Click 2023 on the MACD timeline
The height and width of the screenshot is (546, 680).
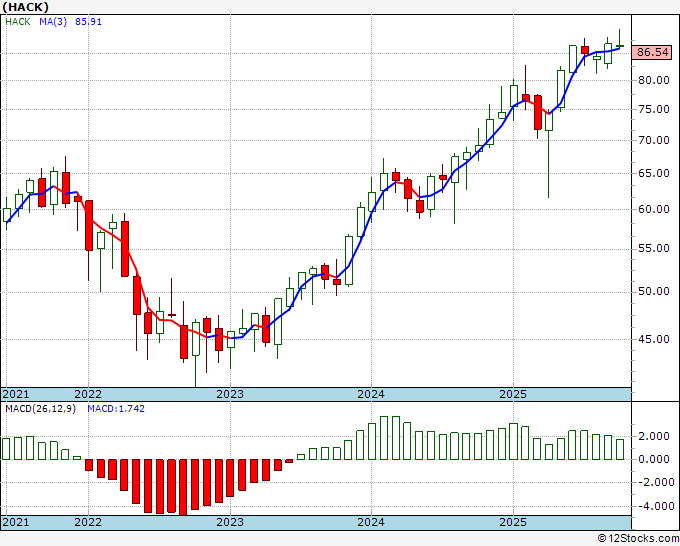click(230, 522)
